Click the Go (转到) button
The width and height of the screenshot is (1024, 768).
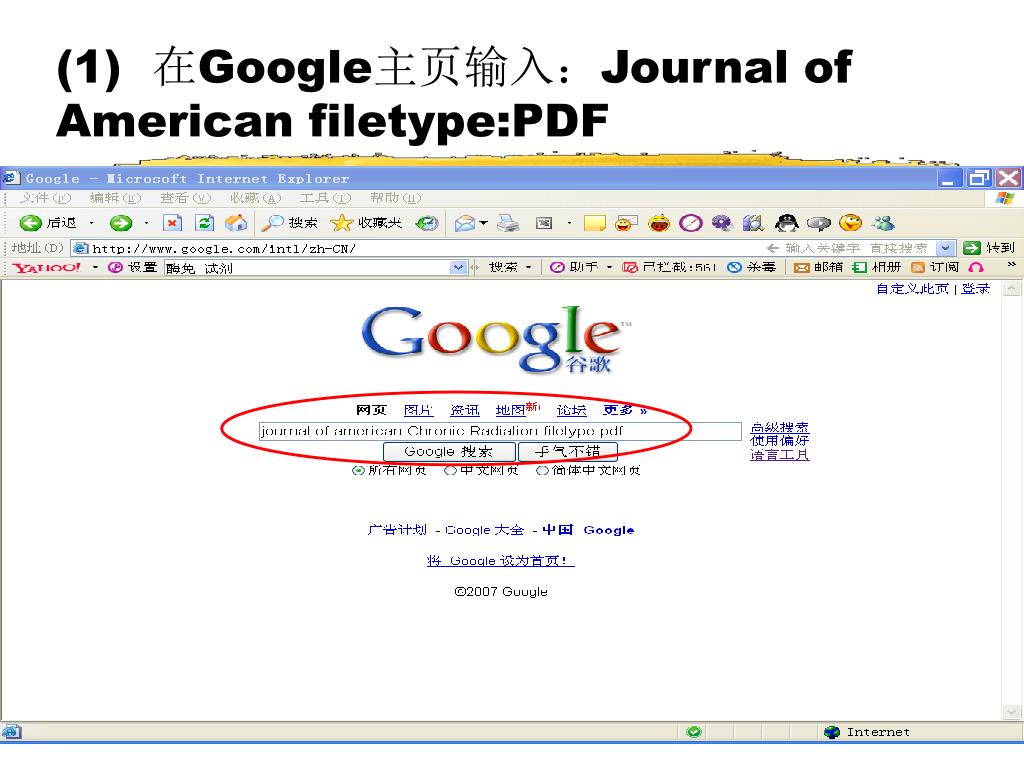989,248
